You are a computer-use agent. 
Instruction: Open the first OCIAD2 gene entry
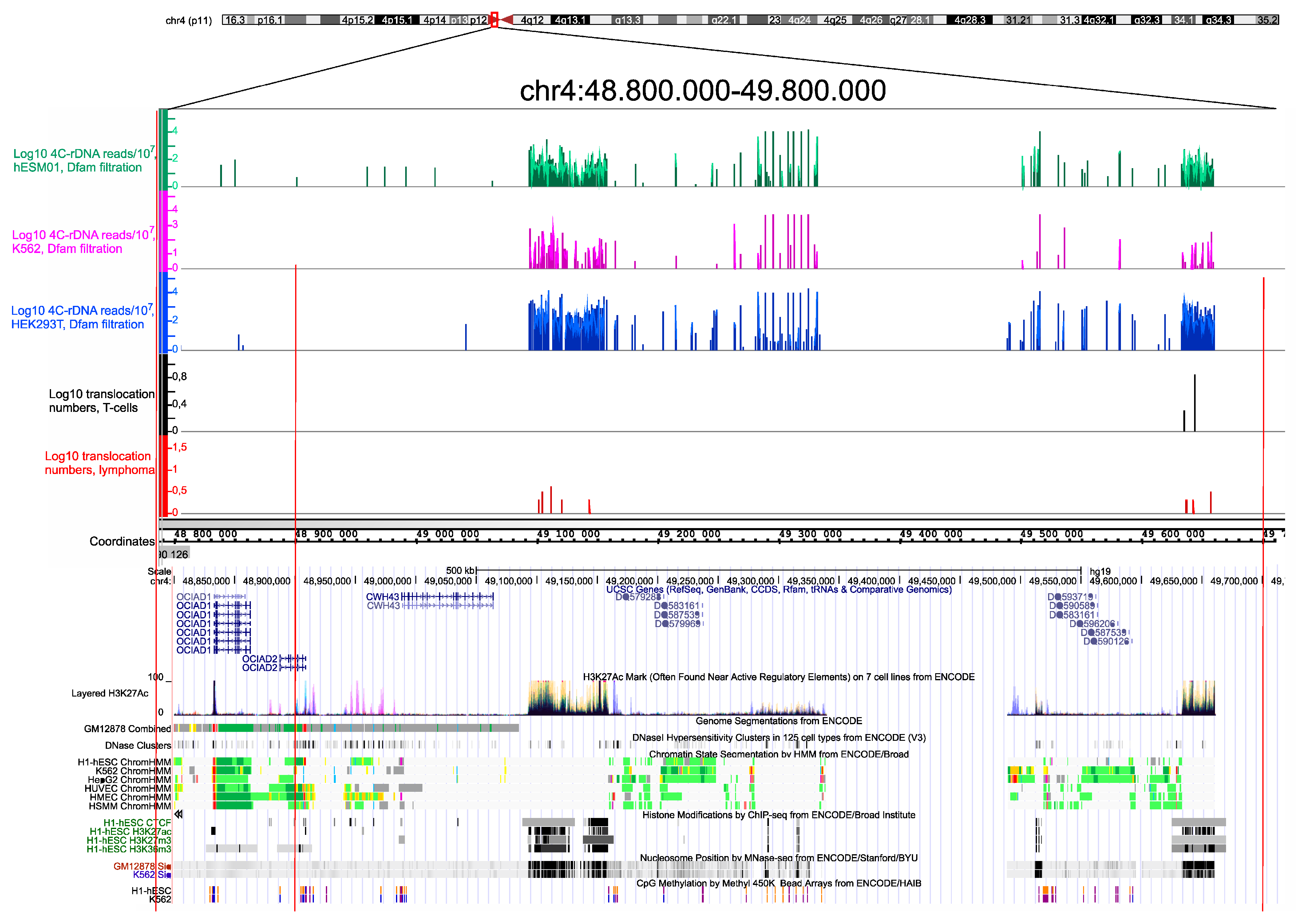pos(259,658)
